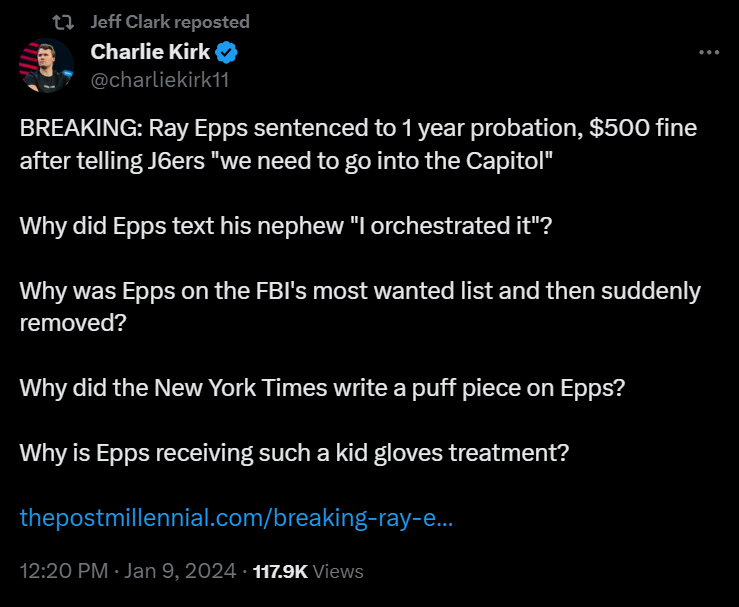Open Jeff Clark's profile from repost header

coord(130,22)
